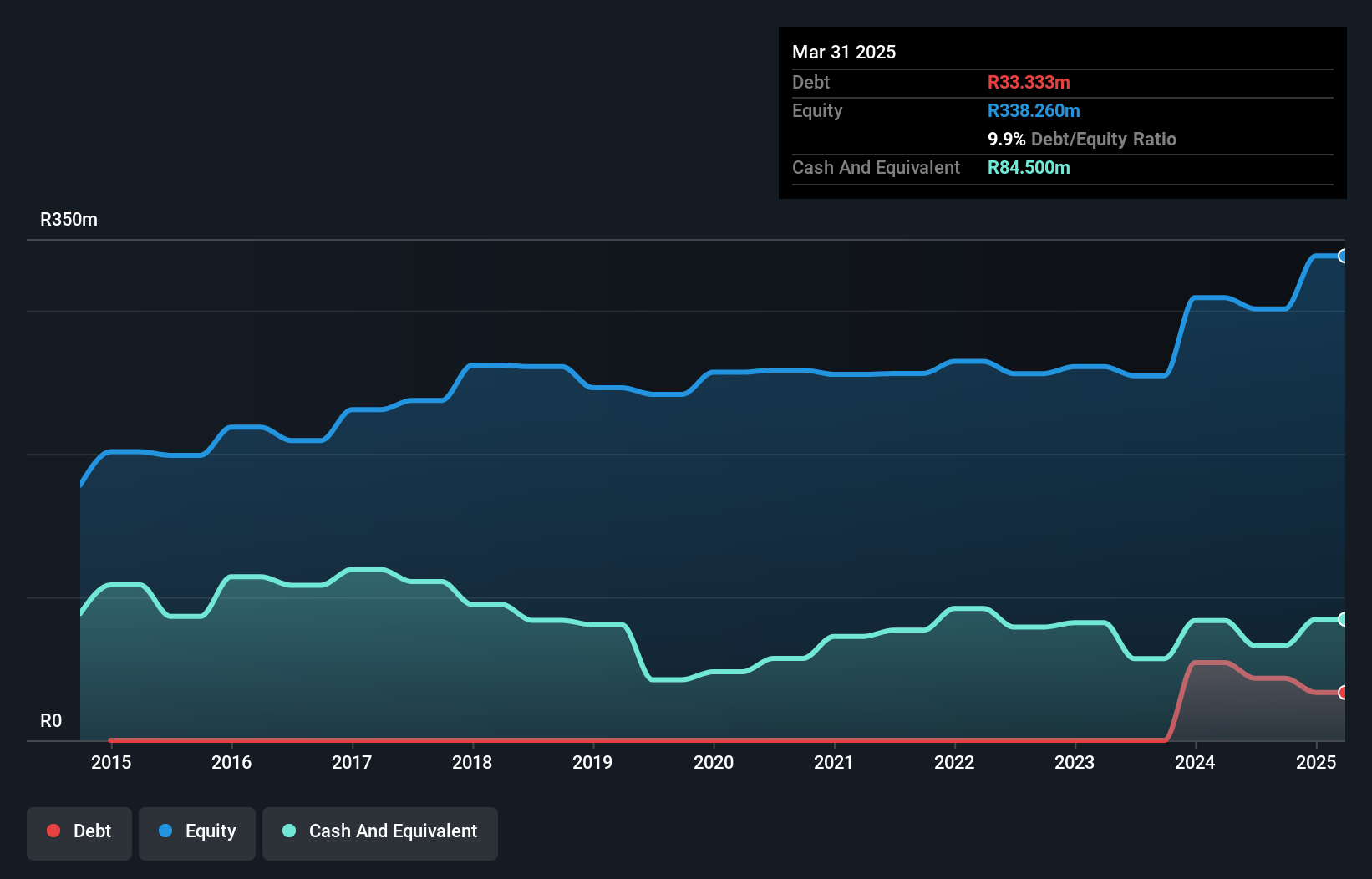Toggle the Cash And Equivalent legend button
This screenshot has width=1372, height=879.
pyautogui.click(x=380, y=832)
